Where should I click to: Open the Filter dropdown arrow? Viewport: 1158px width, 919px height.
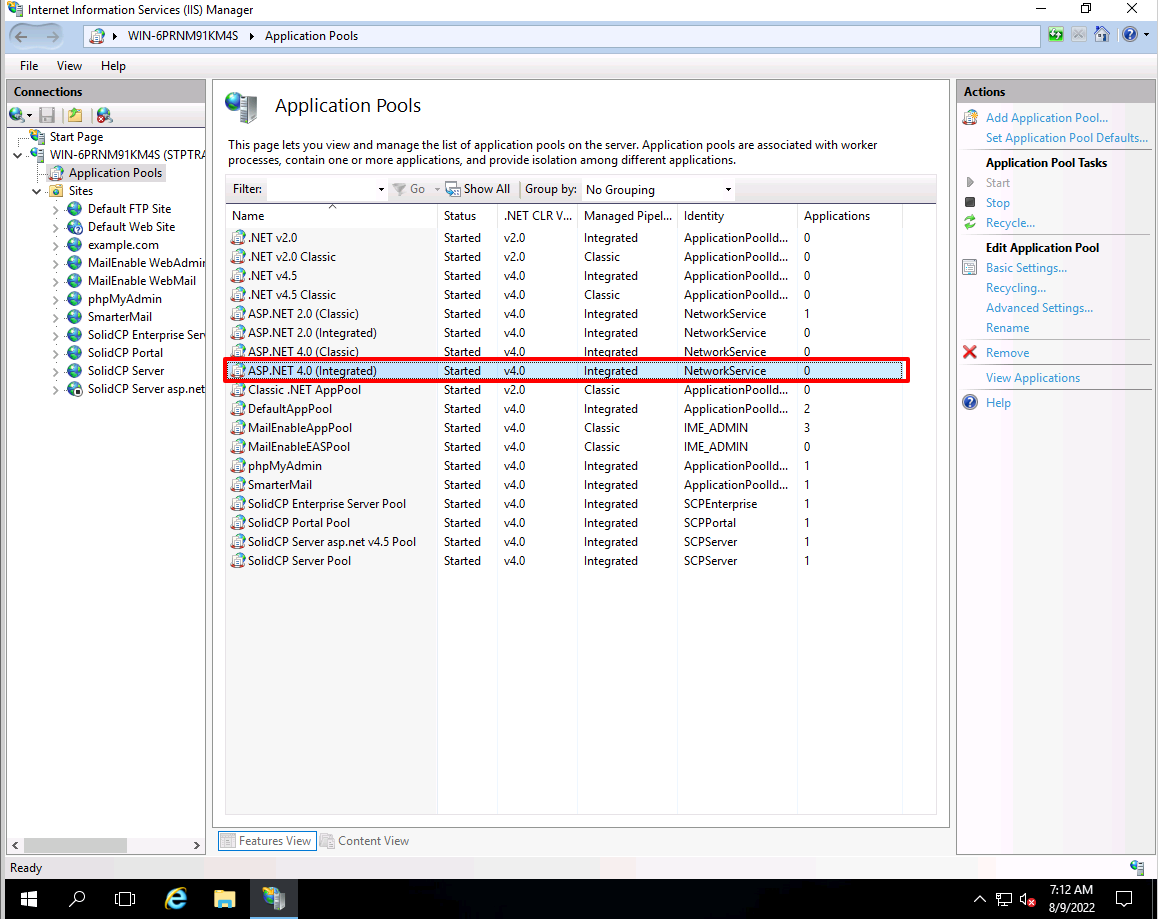tap(381, 190)
